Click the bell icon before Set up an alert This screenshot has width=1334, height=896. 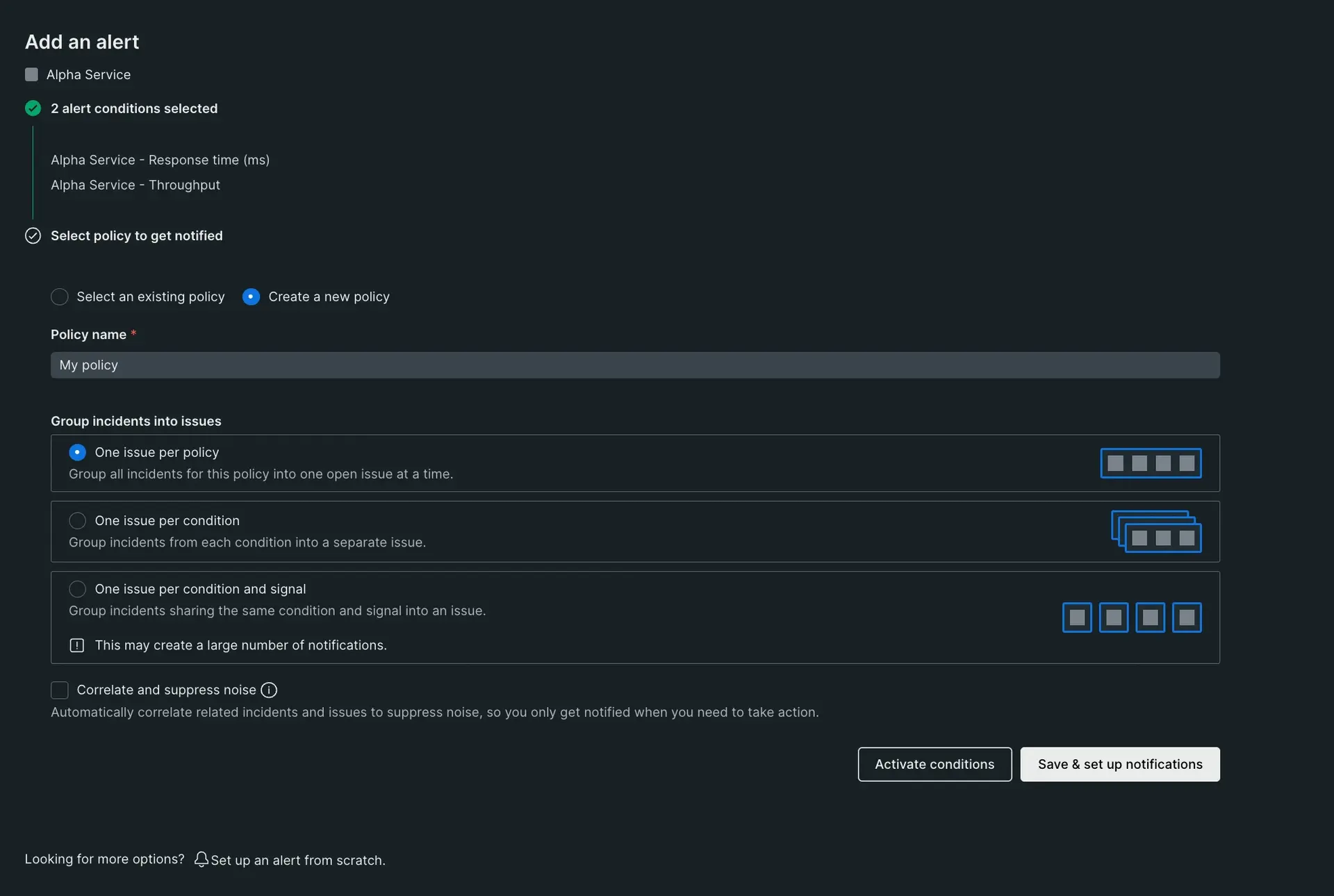[x=201, y=859]
